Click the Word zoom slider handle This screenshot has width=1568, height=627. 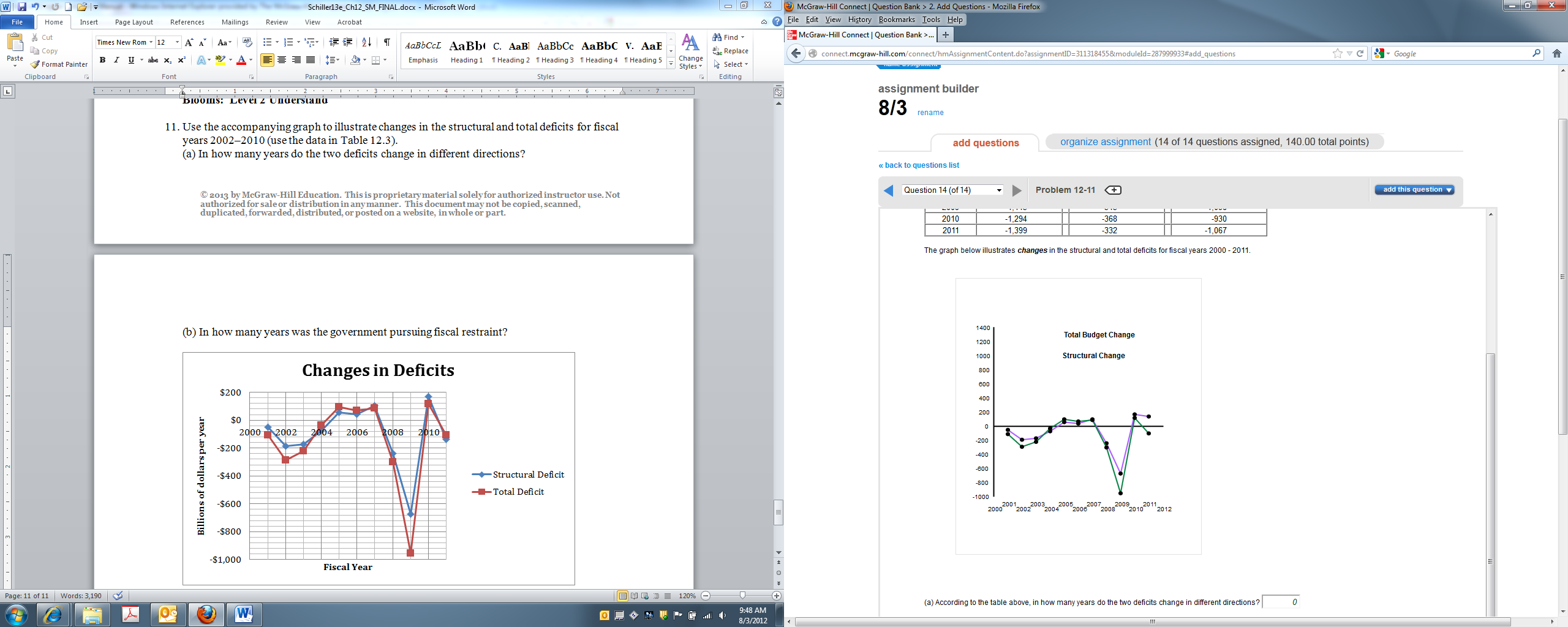click(x=742, y=595)
